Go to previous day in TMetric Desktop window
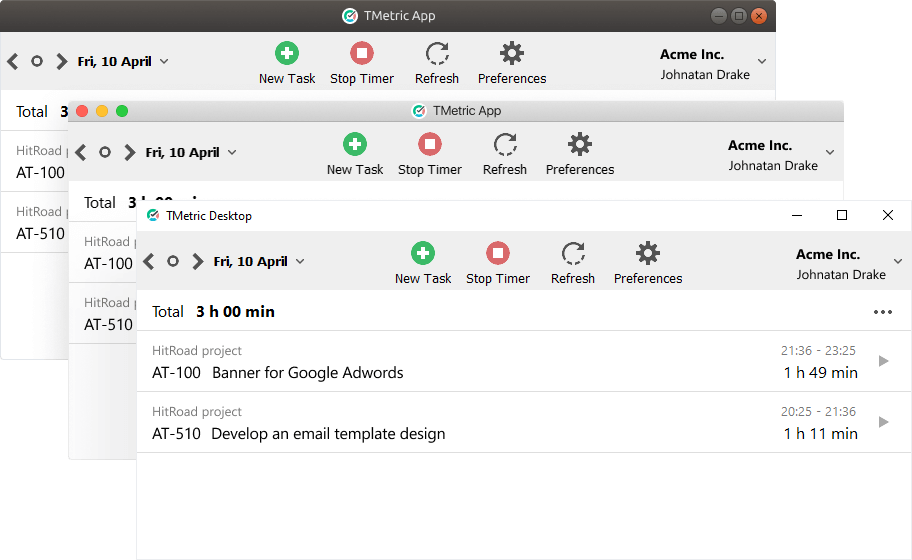The image size is (912, 560). [x=149, y=262]
